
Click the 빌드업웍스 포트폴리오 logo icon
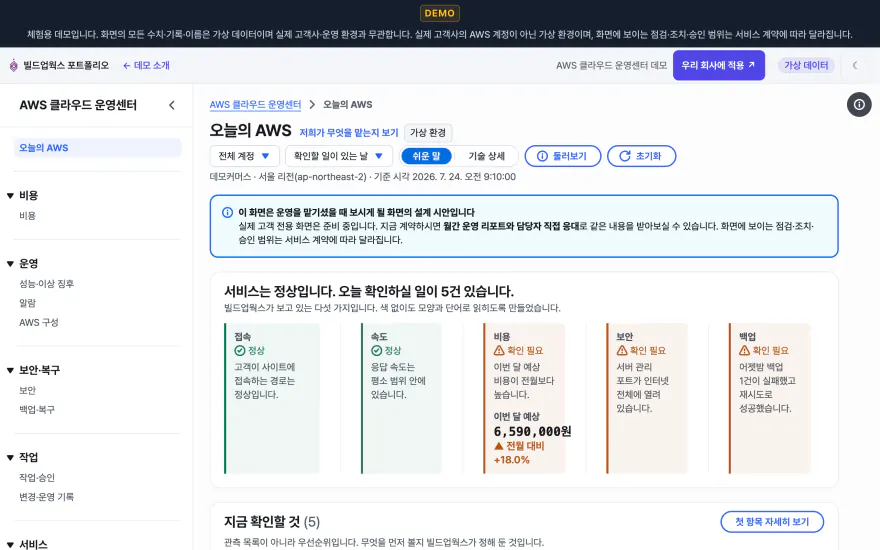(13, 66)
